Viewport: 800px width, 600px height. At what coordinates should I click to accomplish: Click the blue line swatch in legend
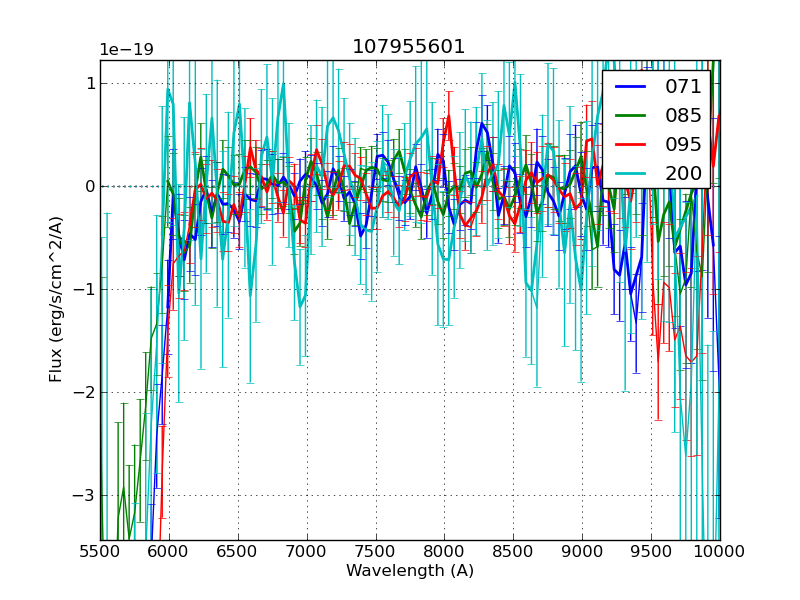pyautogui.click(x=631, y=87)
